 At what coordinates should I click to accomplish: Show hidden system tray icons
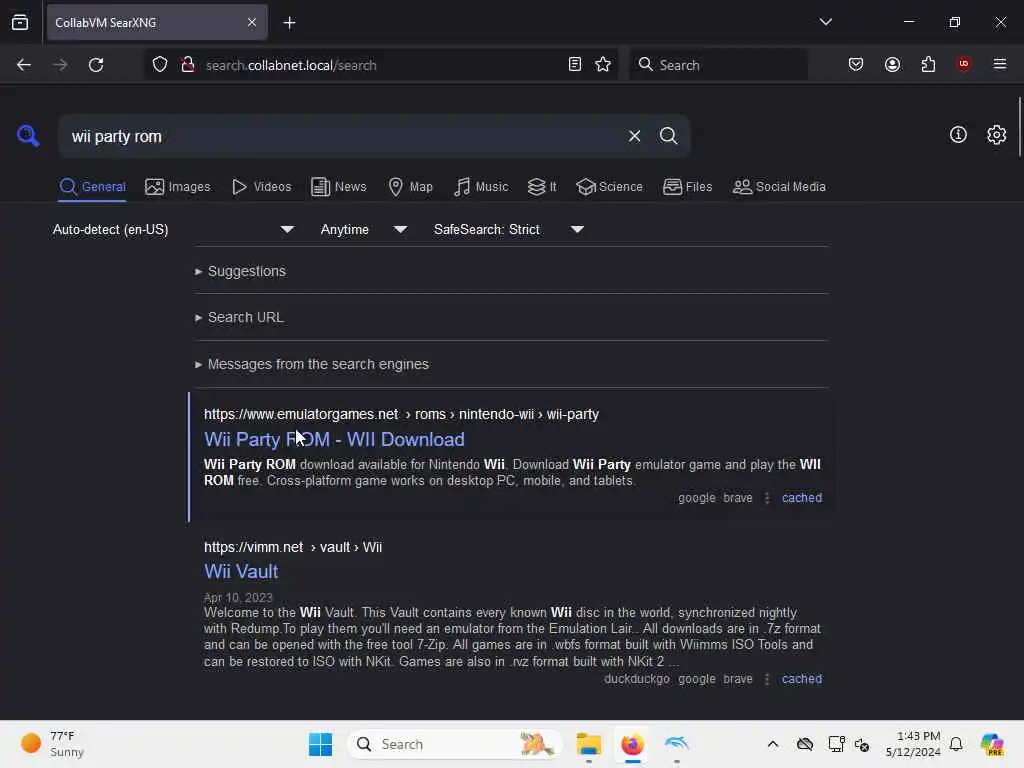coord(773,744)
